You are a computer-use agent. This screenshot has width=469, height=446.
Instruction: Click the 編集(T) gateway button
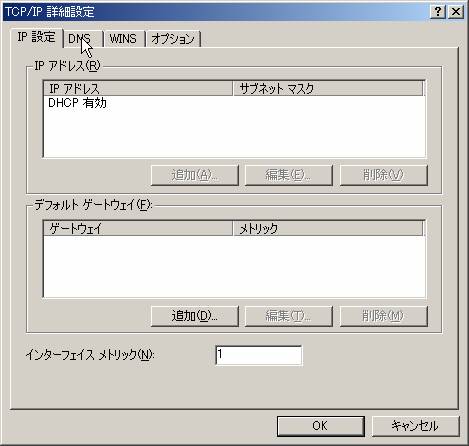point(289,316)
